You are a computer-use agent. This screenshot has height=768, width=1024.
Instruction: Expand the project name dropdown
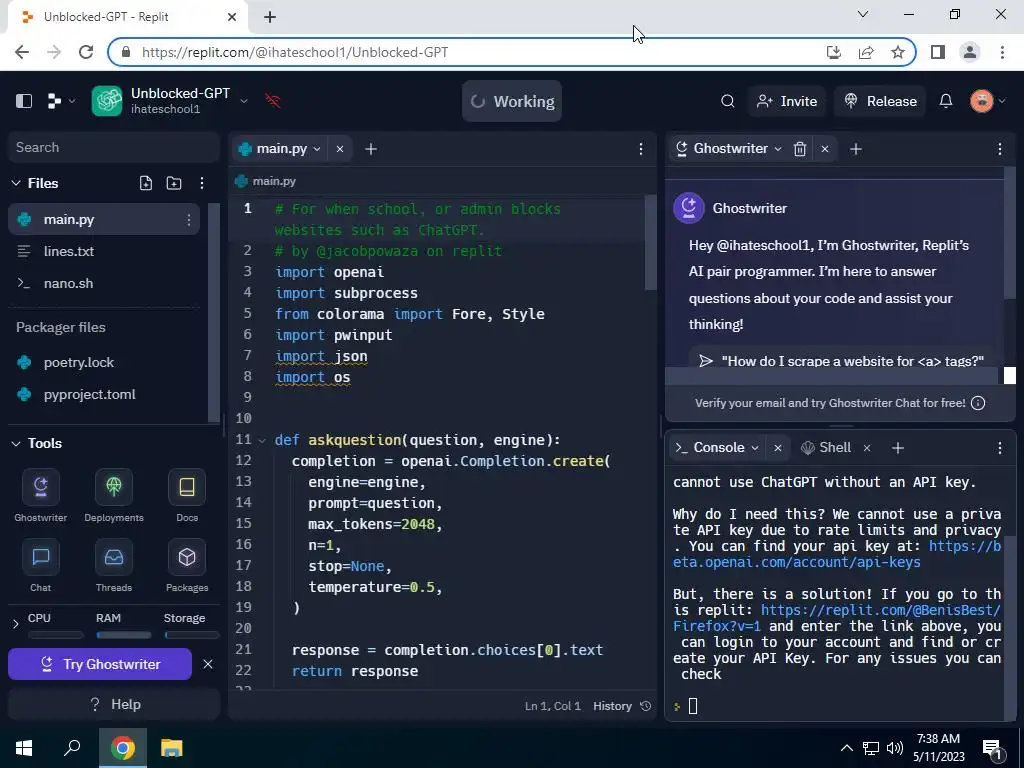(244, 101)
